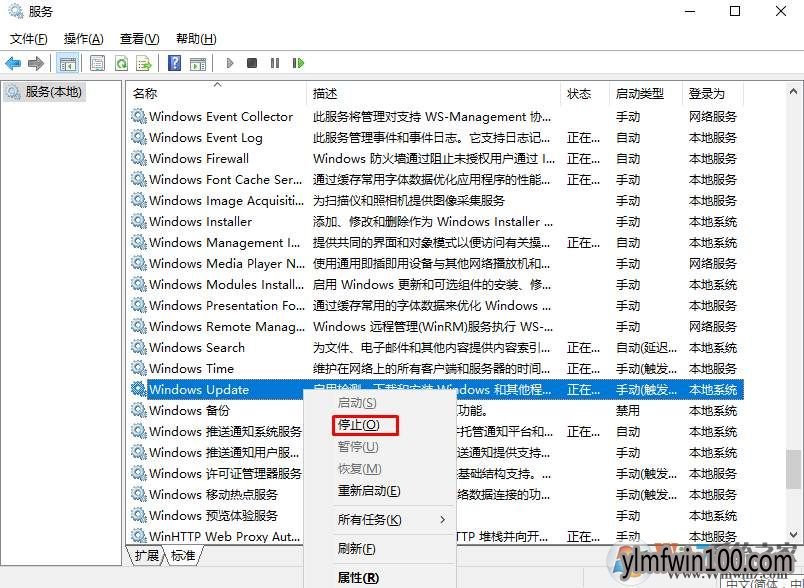Click the Refresh toolbar icon
Screen dimensions: 804x588
122,64
